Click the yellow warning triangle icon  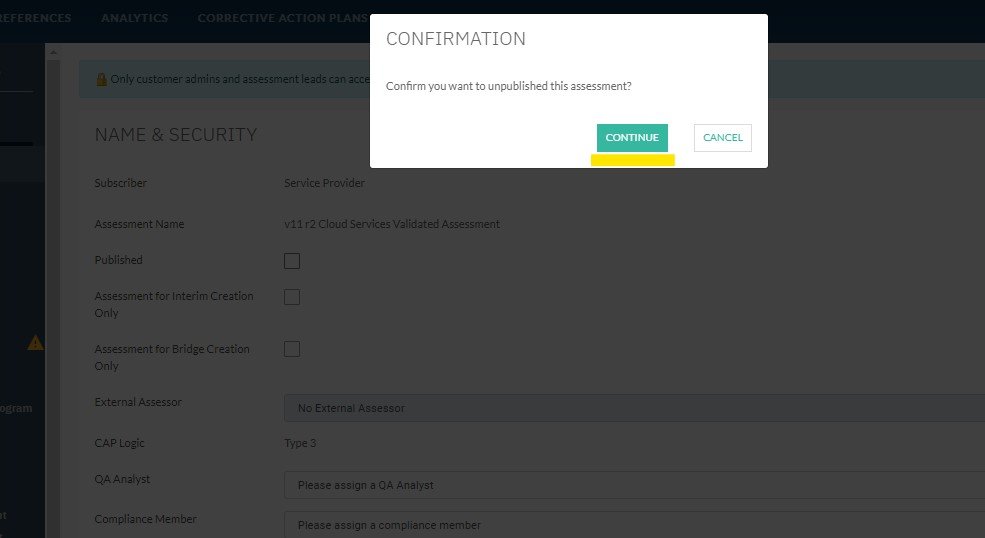point(36,343)
